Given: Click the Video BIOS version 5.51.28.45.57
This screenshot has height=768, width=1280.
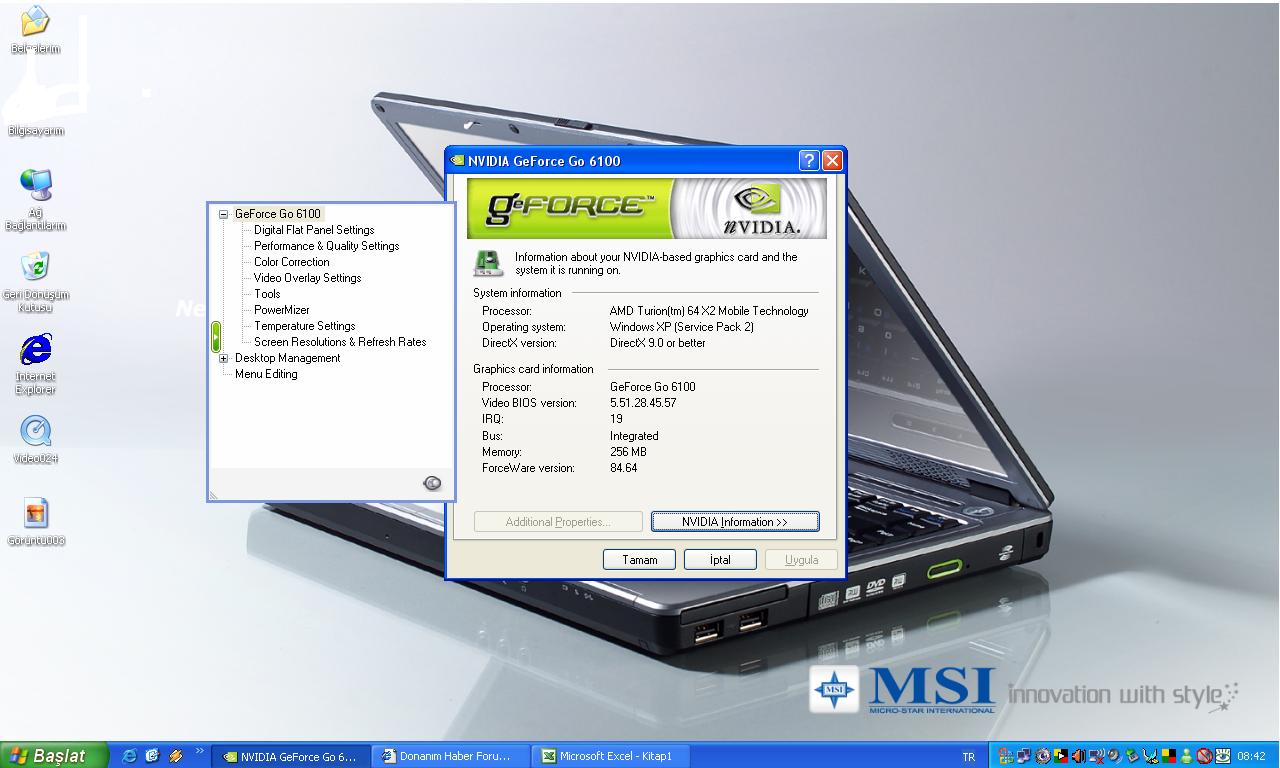Looking at the screenshot, I should click(643, 403).
